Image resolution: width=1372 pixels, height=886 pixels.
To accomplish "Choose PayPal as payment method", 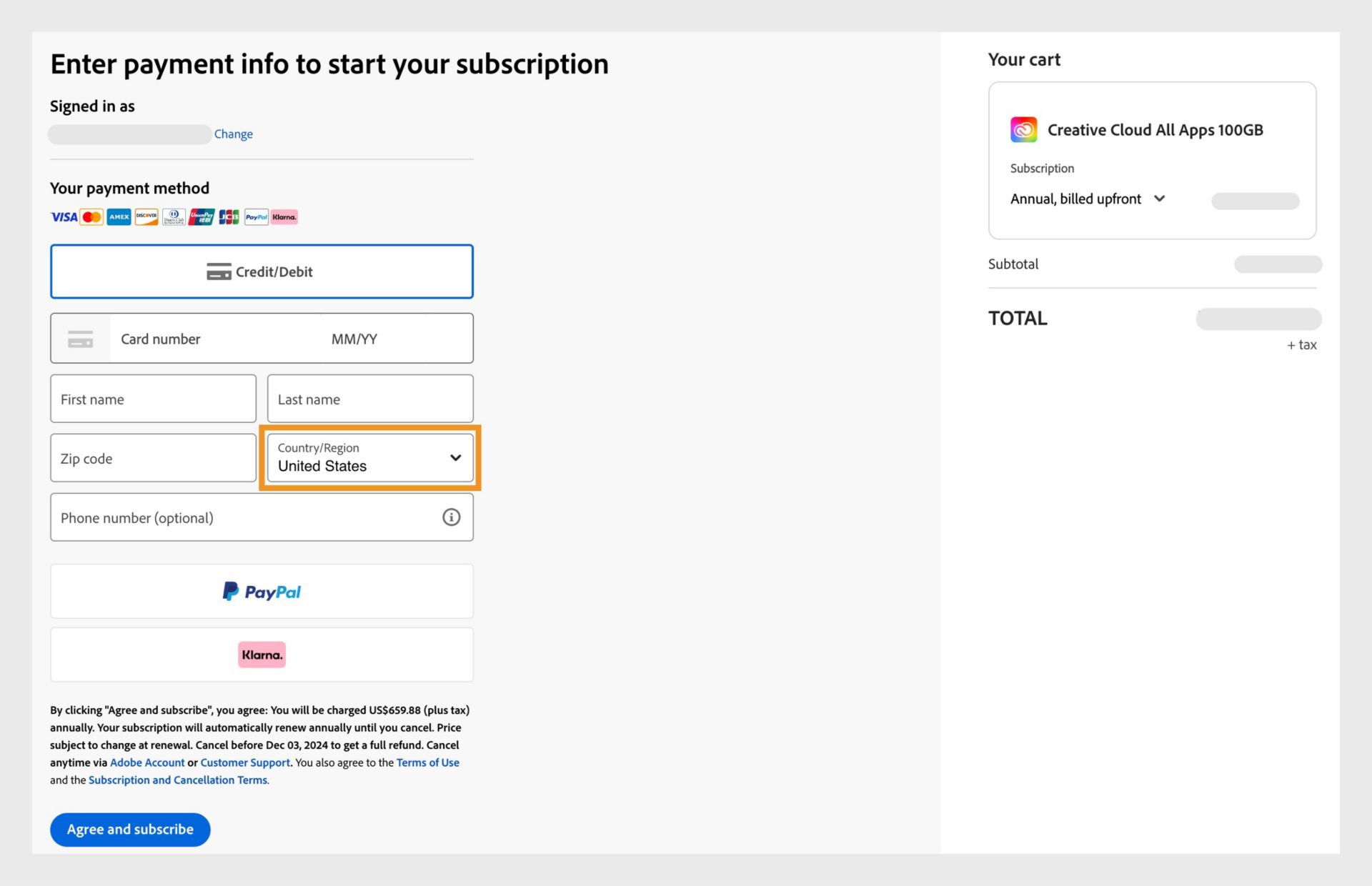I will click(x=262, y=592).
